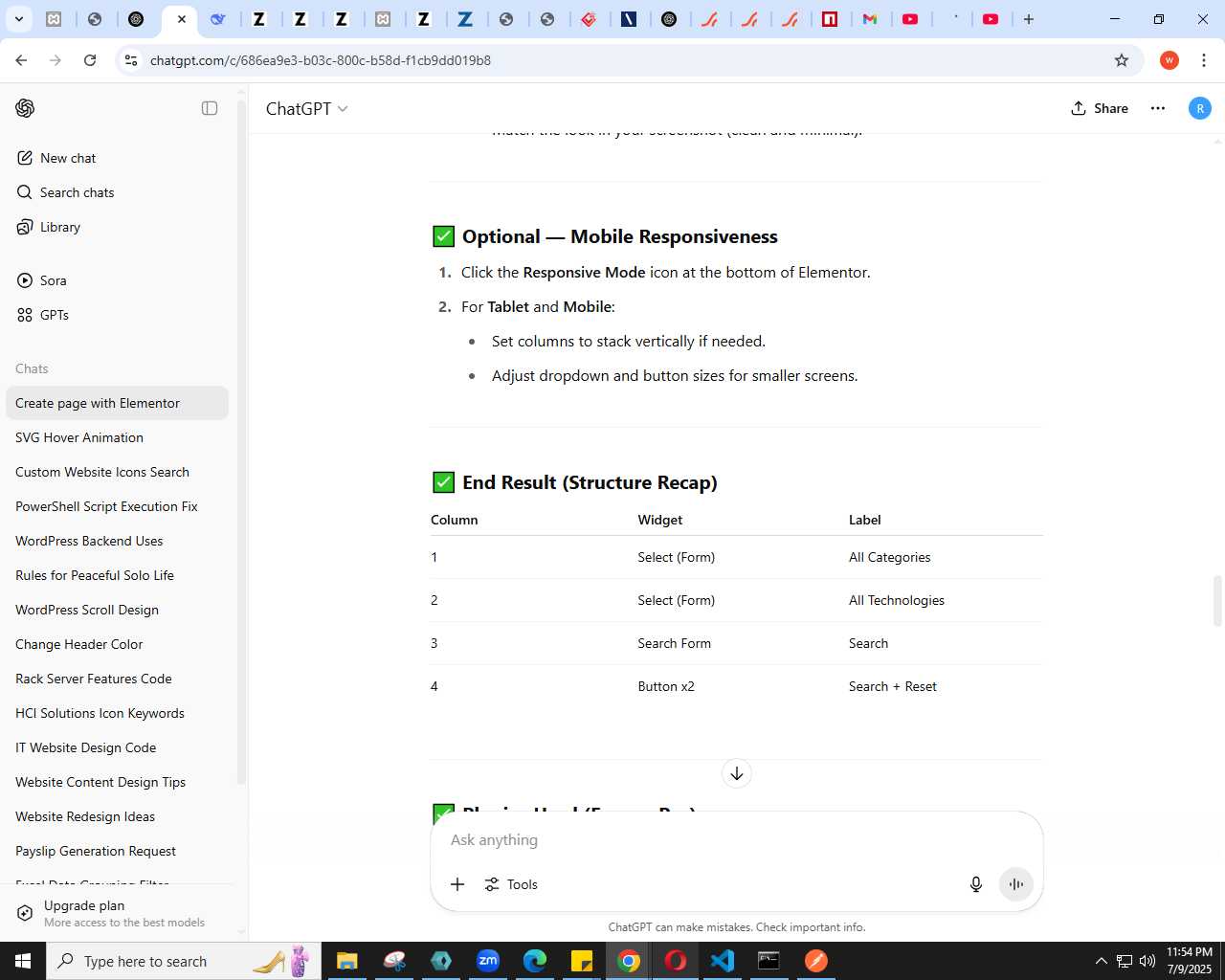
Task: Open the WordPress Backend Uses chat
Action: pyautogui.click(x=117, y=541)
